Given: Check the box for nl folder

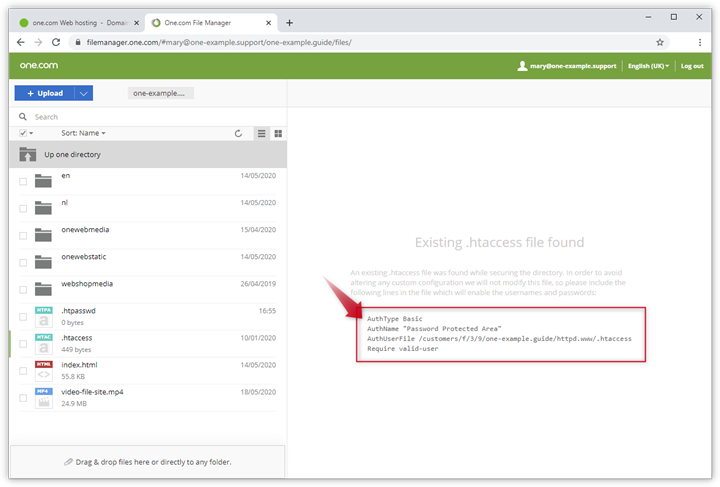Looking at the screenshot, I should click(x=23, y=209).
